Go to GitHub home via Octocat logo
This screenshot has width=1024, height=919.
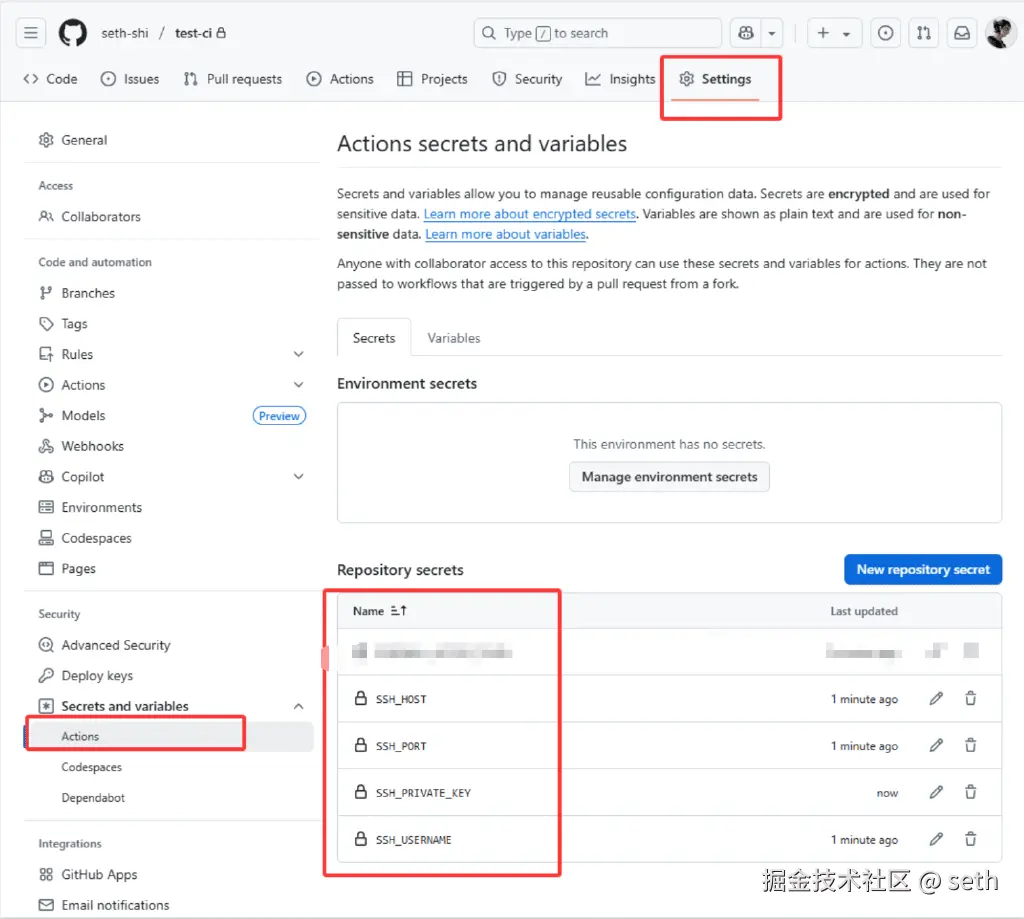[x=72, y=33]
